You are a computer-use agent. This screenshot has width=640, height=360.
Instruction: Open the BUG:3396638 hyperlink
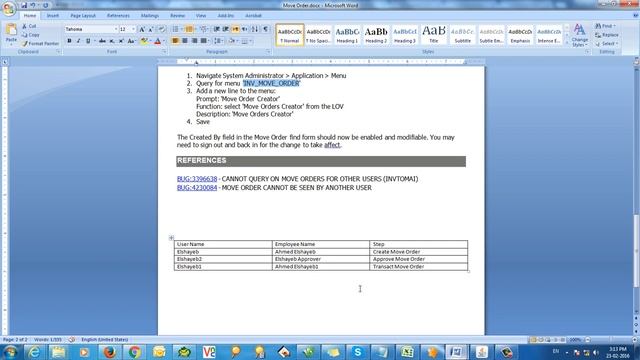[197, 179]
